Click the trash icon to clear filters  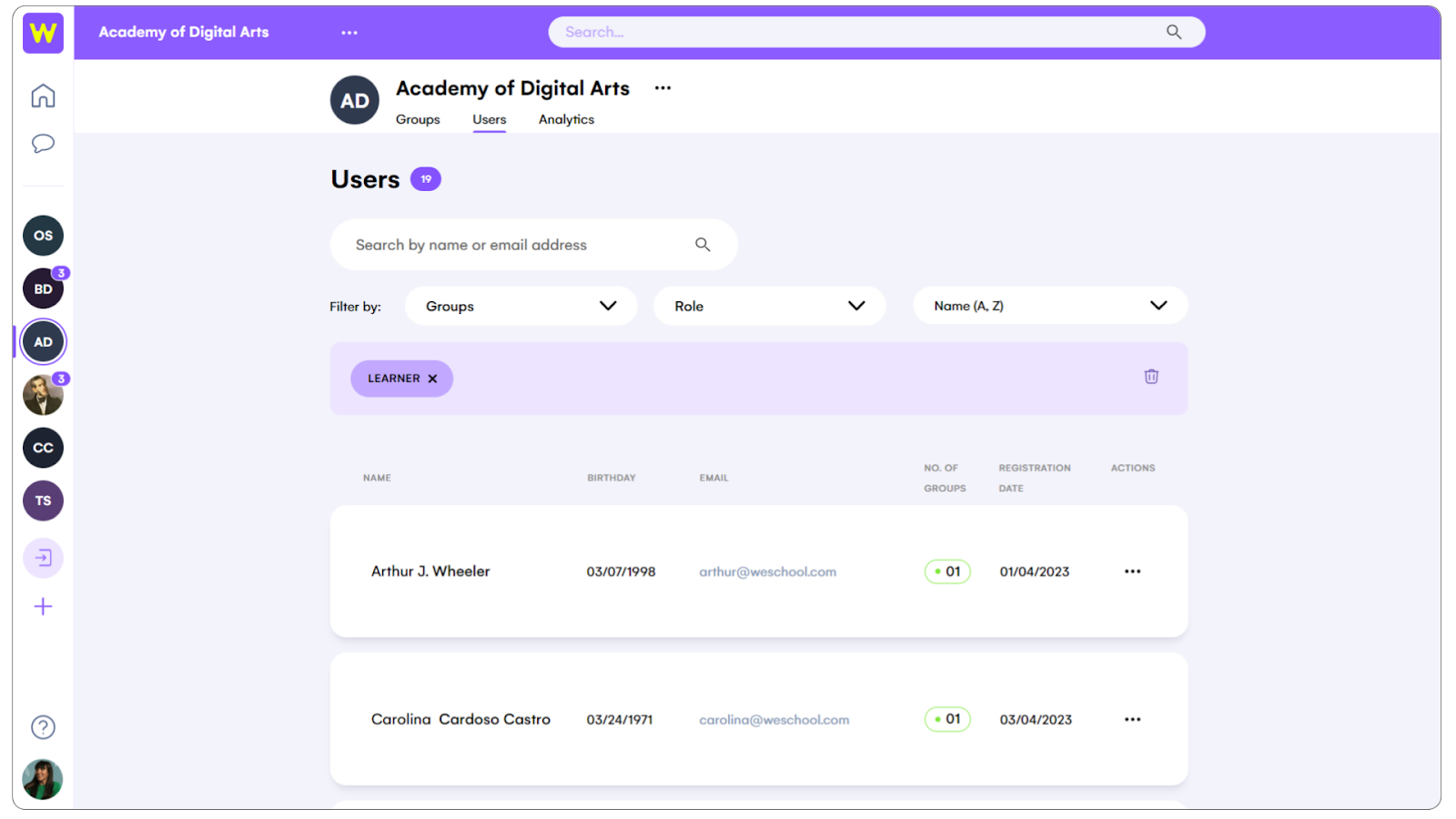[x=1151, y=377]
